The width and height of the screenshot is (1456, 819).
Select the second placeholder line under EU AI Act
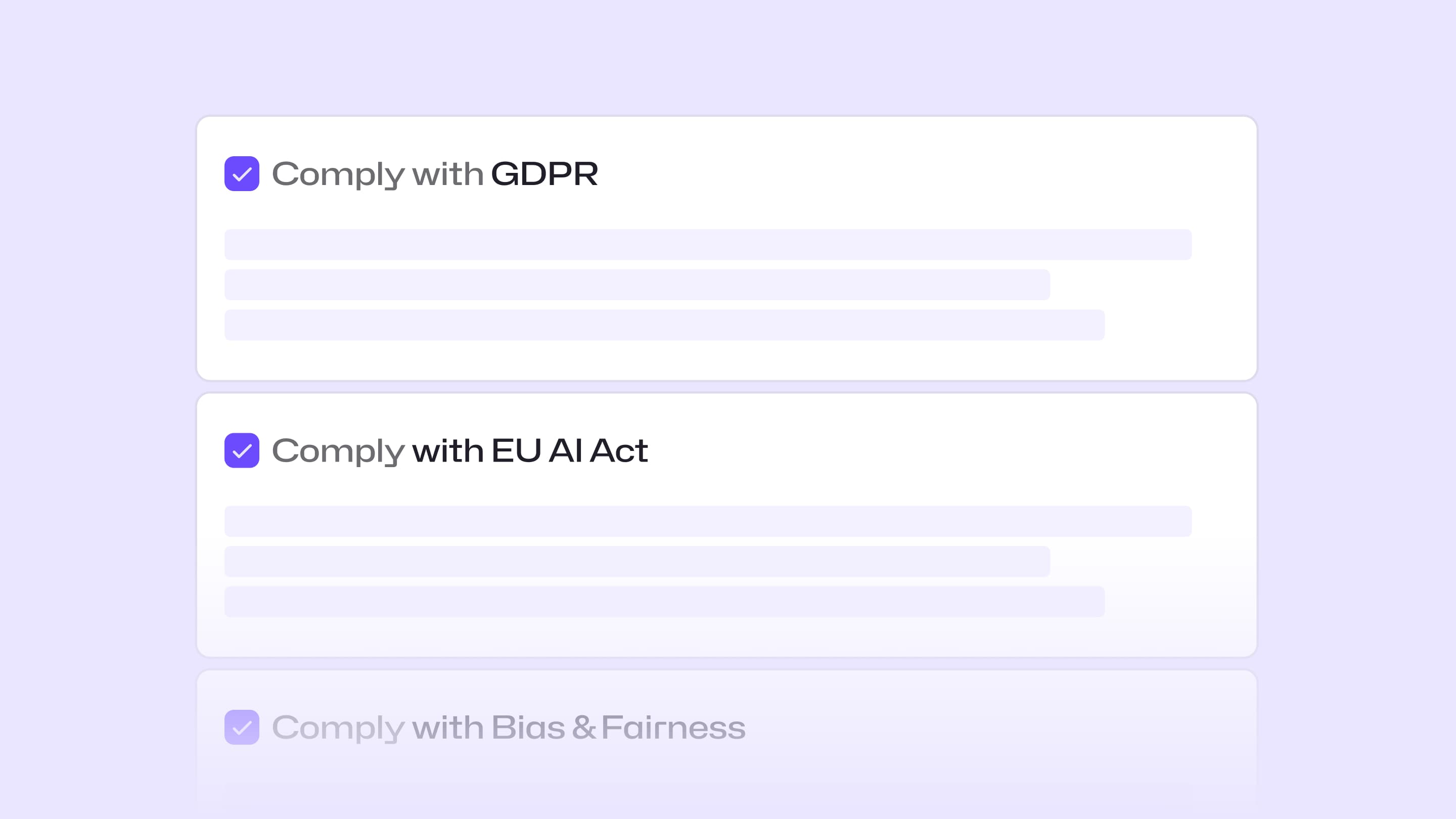[637, 561]
